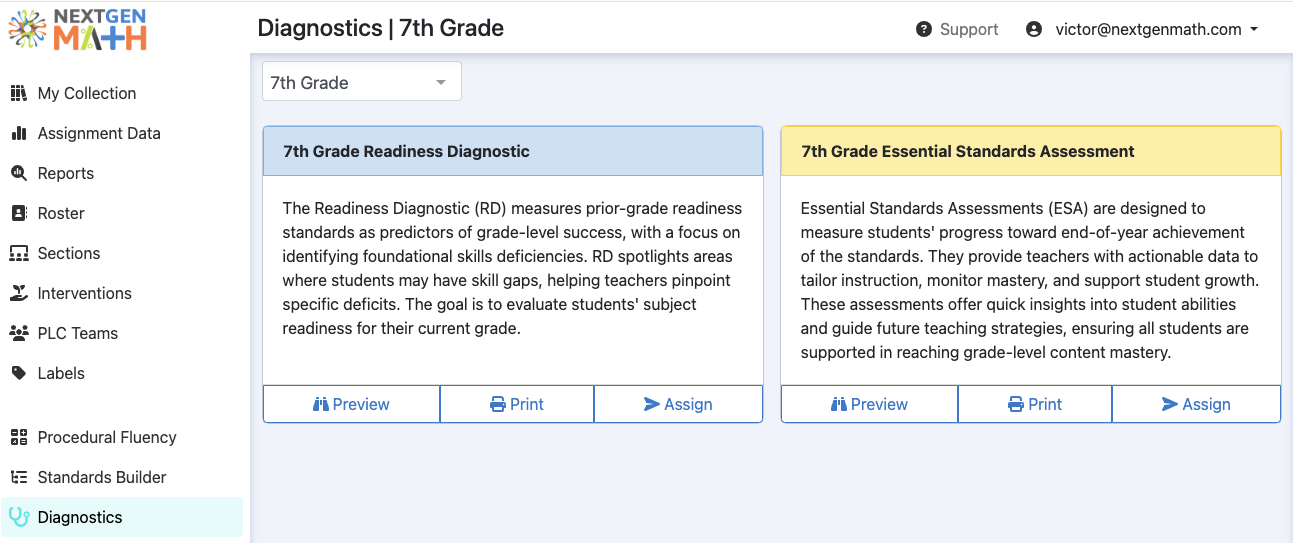Viewport: 1293px width, 543px height.
Task: Print the 7th Grade Readiness Diagnostic
Action: pos(517,404)
